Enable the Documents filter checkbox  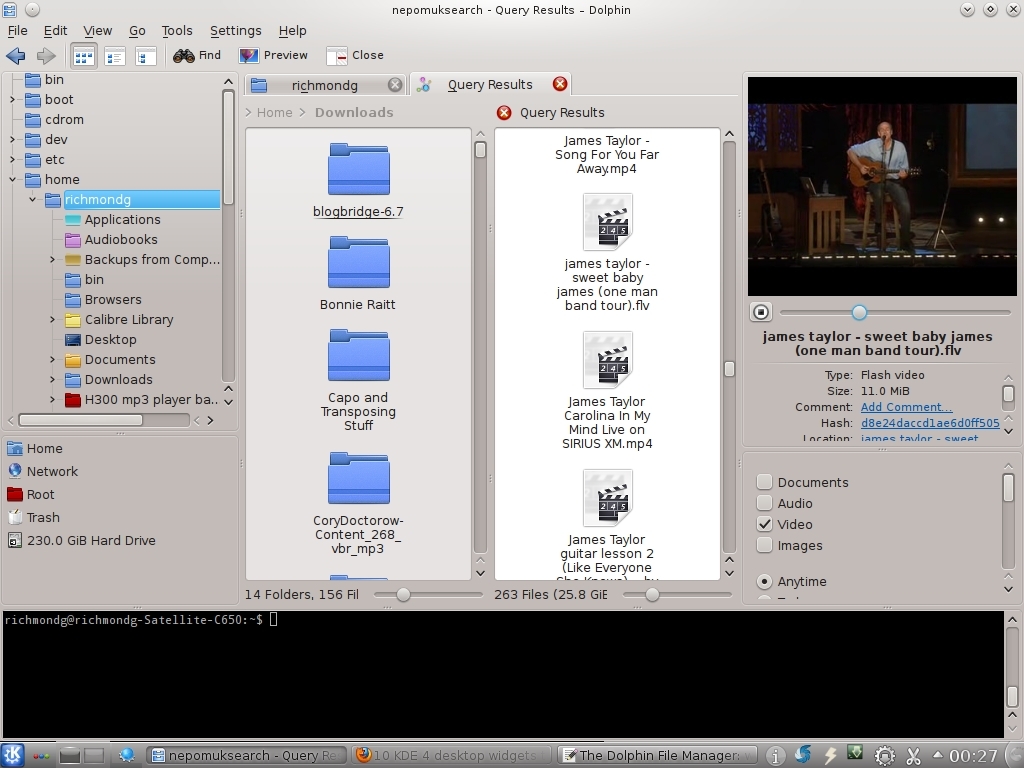pos(765,482)
